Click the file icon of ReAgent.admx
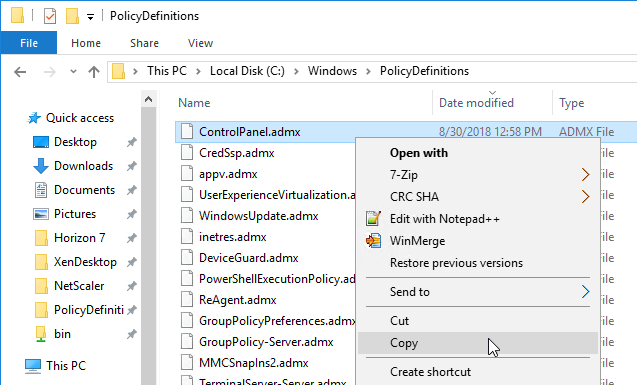637x385 pixels. (187, 300)
